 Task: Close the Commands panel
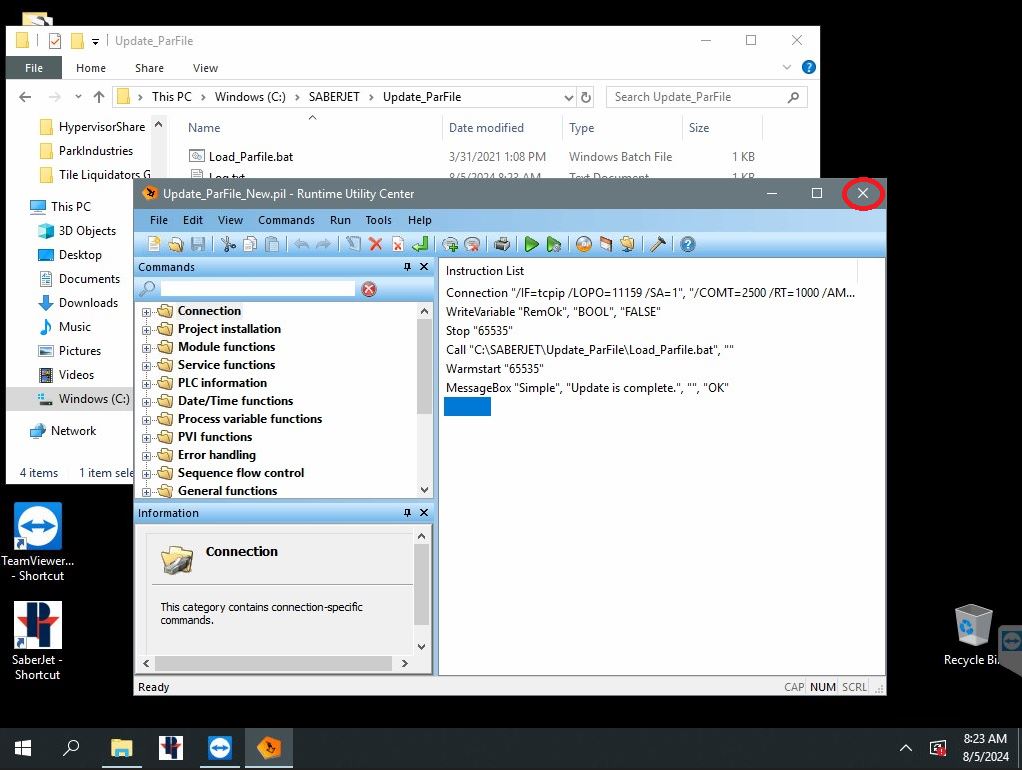(x=424, y=267)
